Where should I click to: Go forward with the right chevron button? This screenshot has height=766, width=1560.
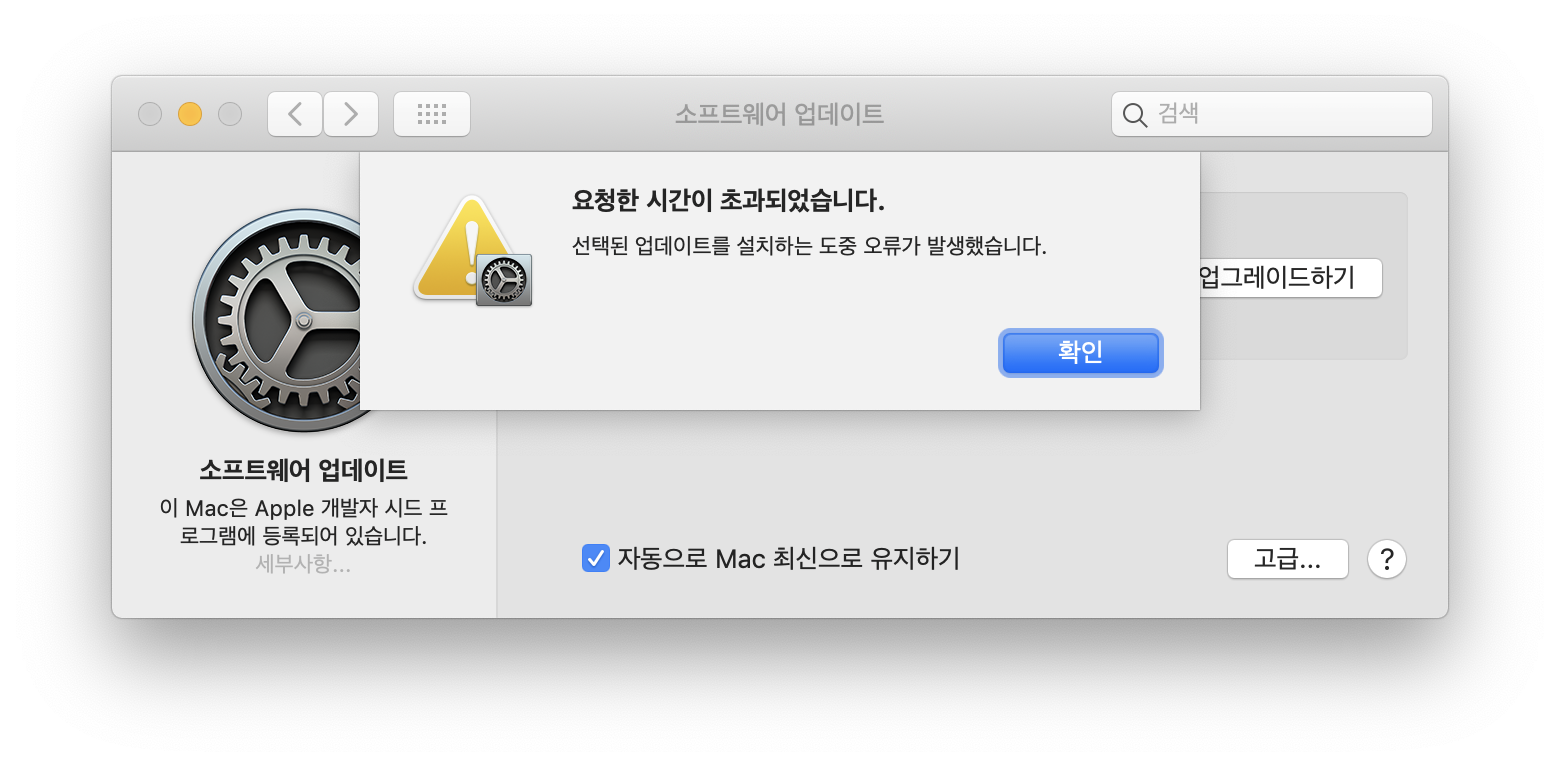click(x=351, y=114)
